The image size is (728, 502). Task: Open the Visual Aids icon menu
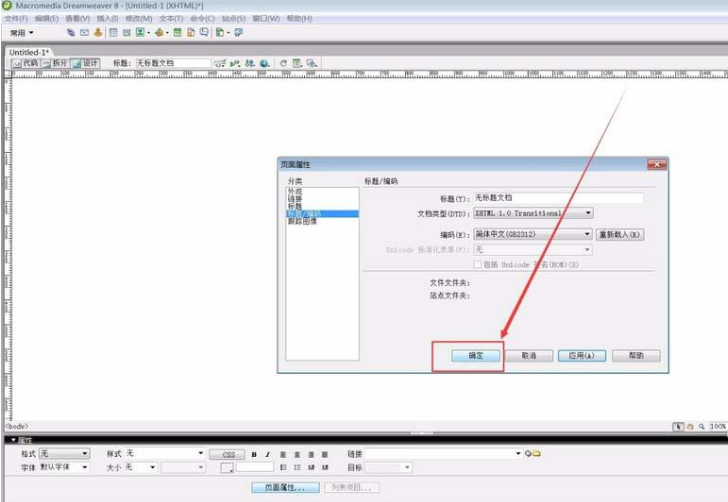pyautogui.click(x=312, y=63)
